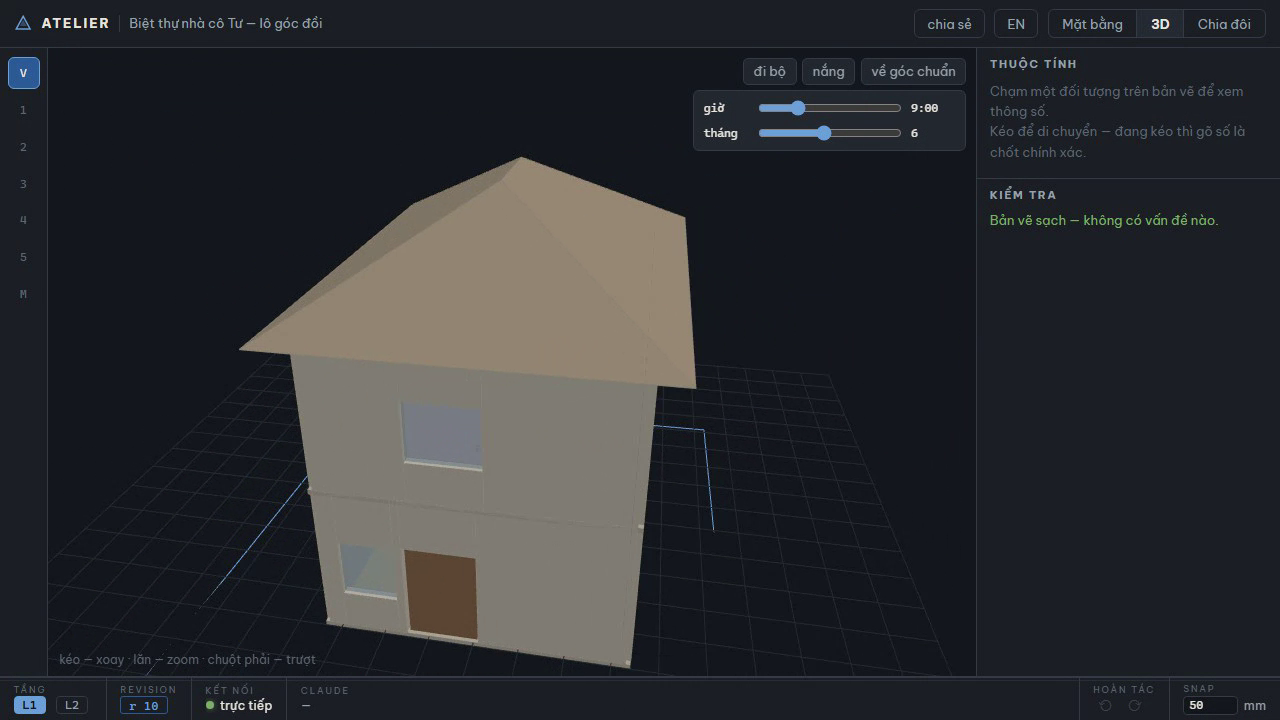1280x720 pixels.
Task: Select tool 5 in left sidebar
Action: [x=24, y=257]
